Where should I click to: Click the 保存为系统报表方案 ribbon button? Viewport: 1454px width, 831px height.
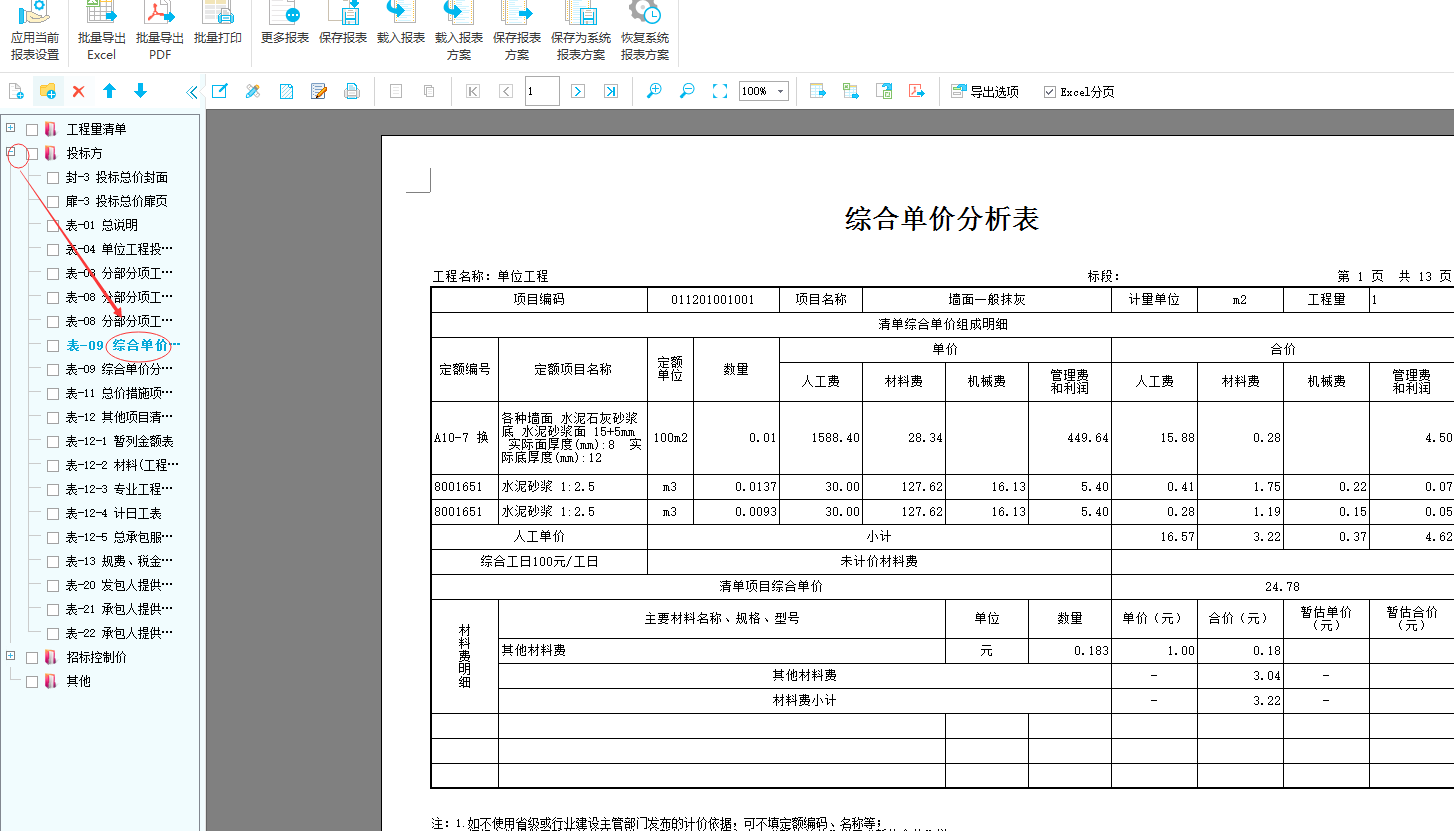point(581,32)
